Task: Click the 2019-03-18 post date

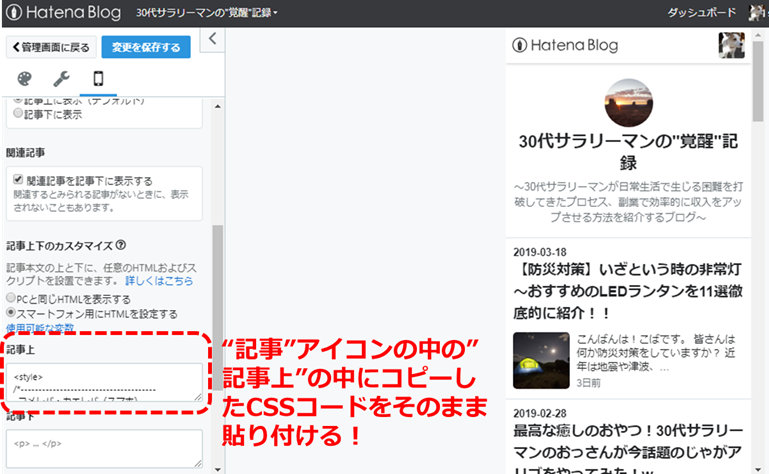Action: coord(540,252)
